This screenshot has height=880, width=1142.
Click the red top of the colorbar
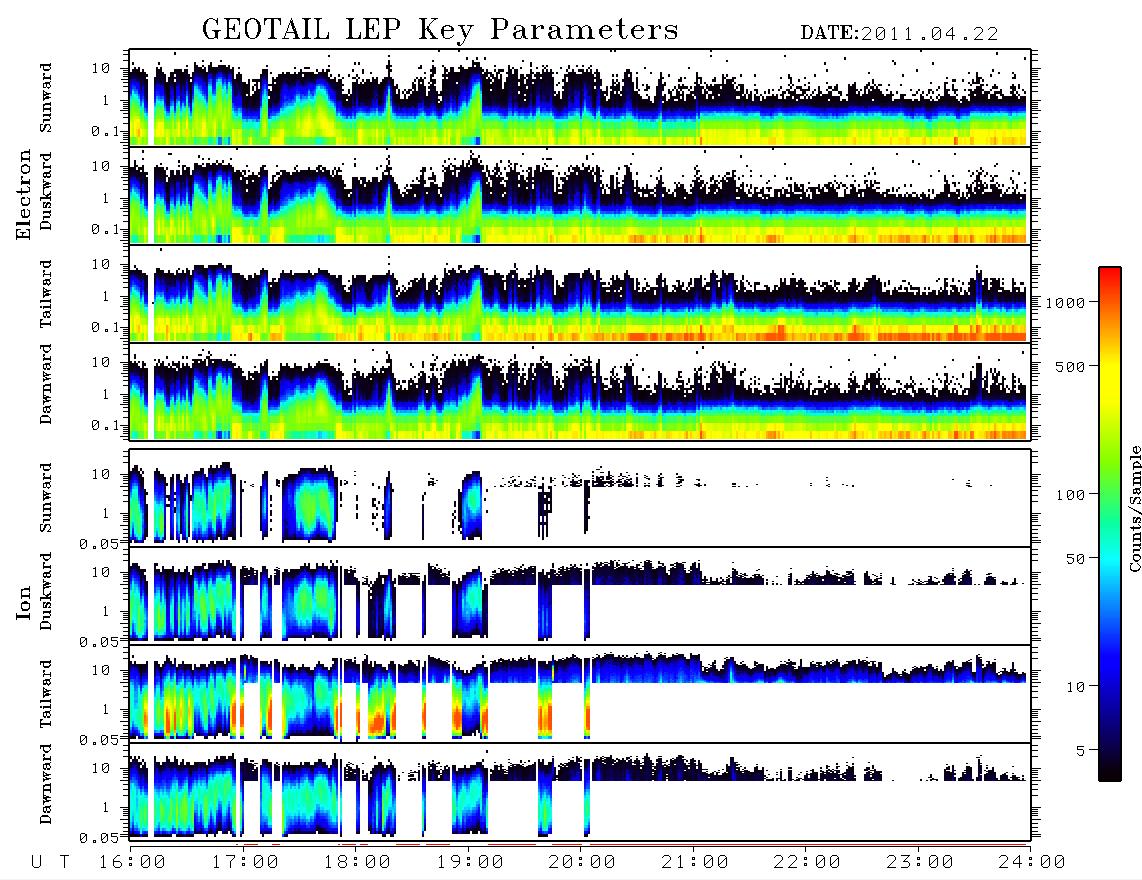(1109, 277)
